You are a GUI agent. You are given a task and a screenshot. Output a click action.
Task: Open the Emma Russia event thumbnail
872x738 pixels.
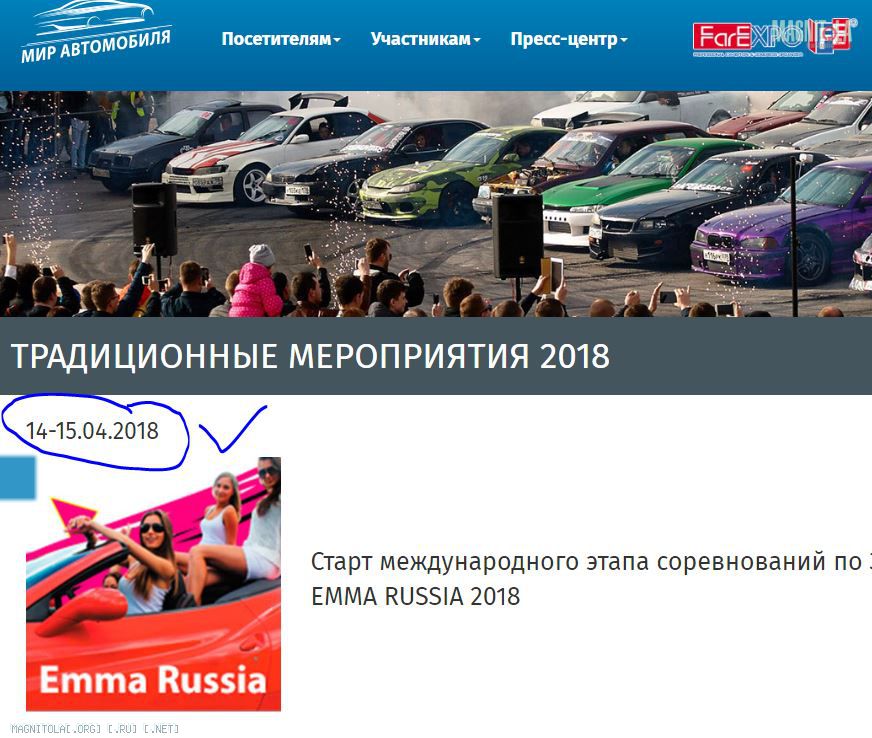point(153,584)
